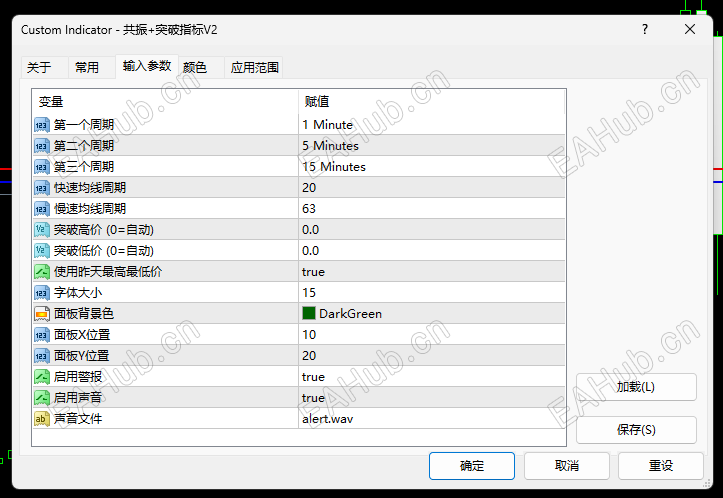Select the 字体大小 variable name

[78, 293]
